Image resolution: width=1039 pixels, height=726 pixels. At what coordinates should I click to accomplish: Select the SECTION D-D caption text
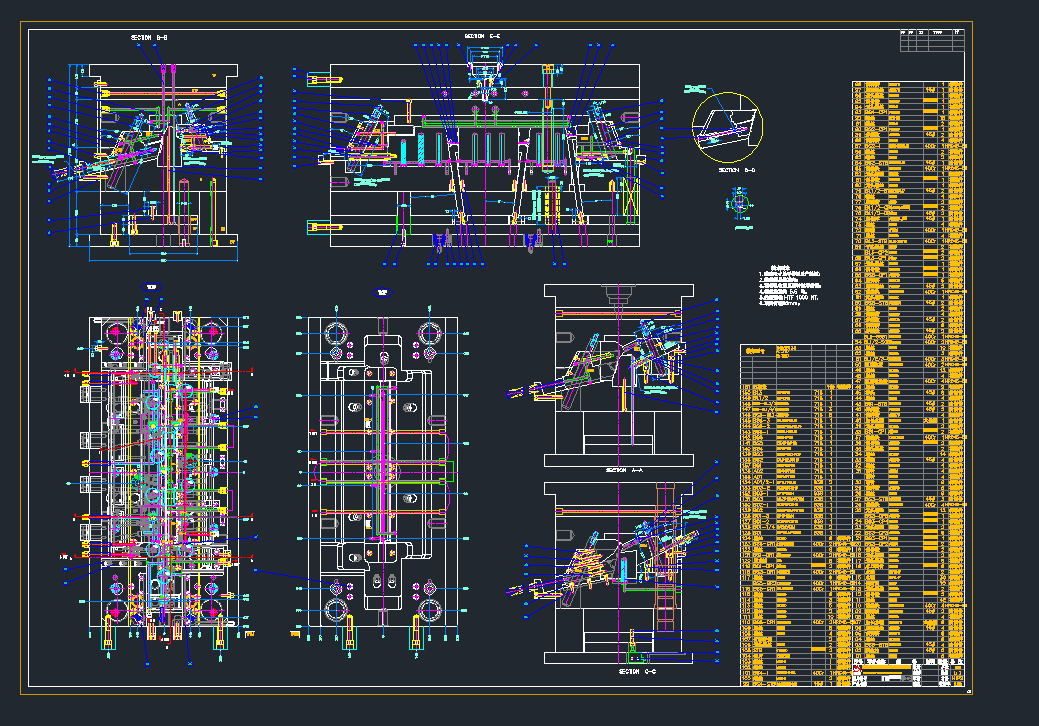point(735,170)
